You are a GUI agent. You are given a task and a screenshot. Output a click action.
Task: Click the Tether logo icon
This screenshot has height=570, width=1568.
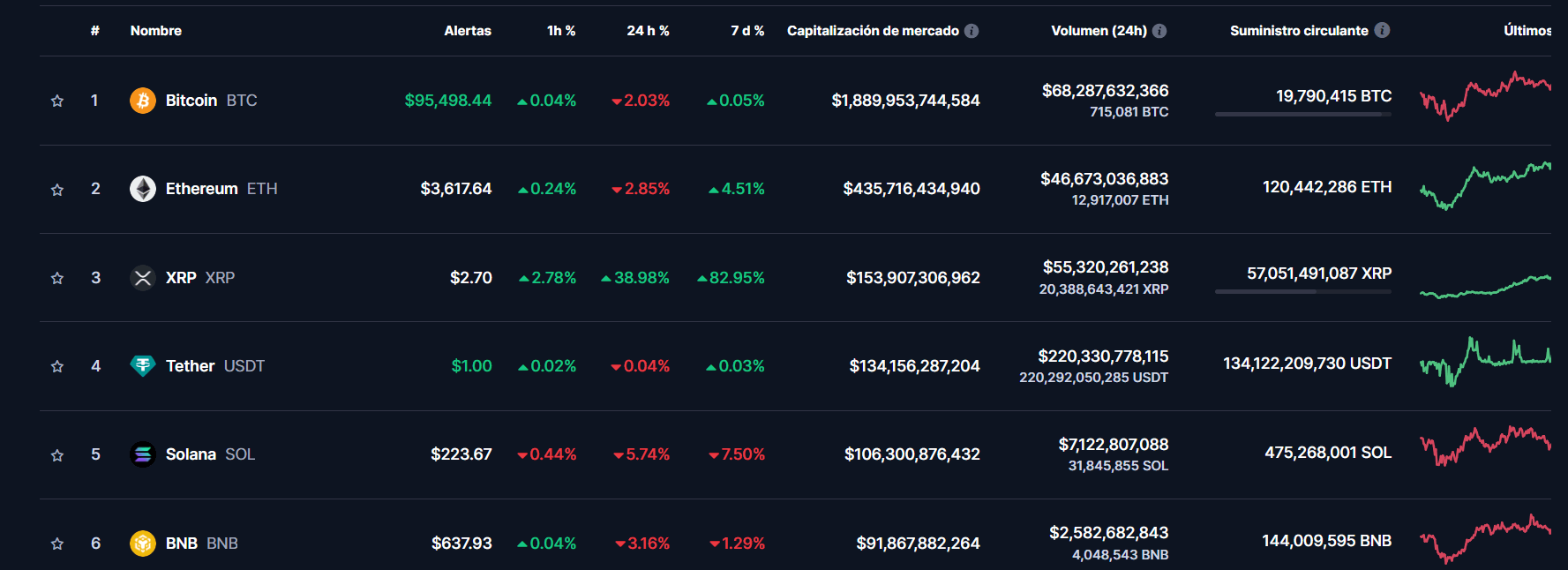tap(143, 366)
